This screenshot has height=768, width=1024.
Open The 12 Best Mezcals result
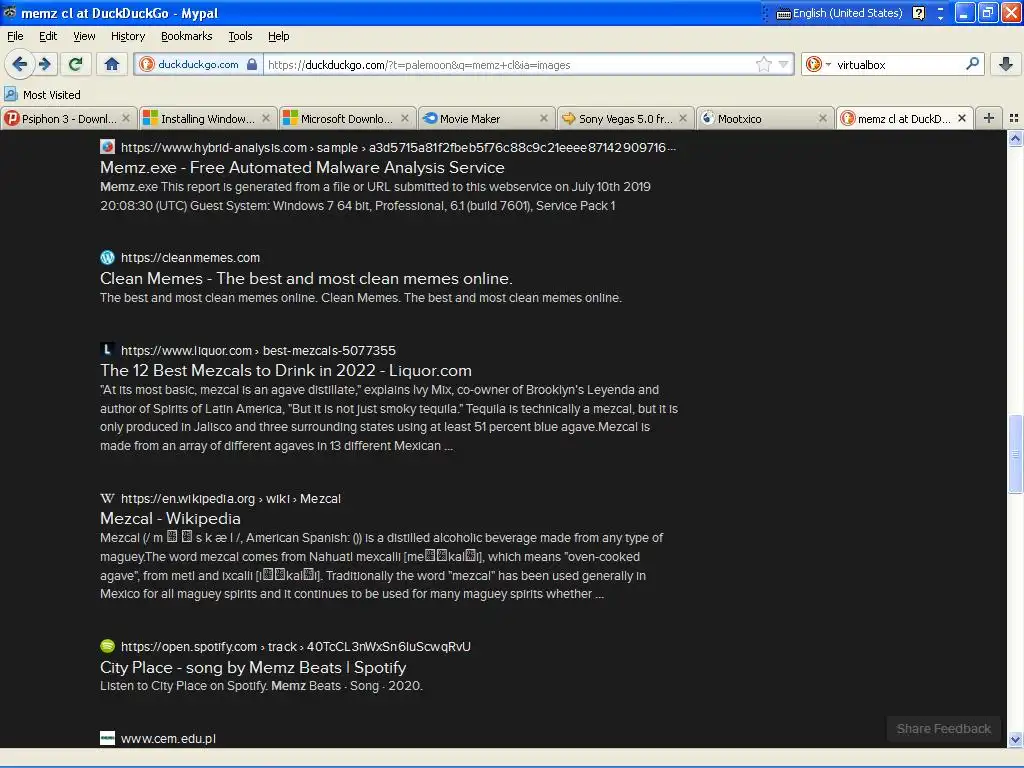286,371
